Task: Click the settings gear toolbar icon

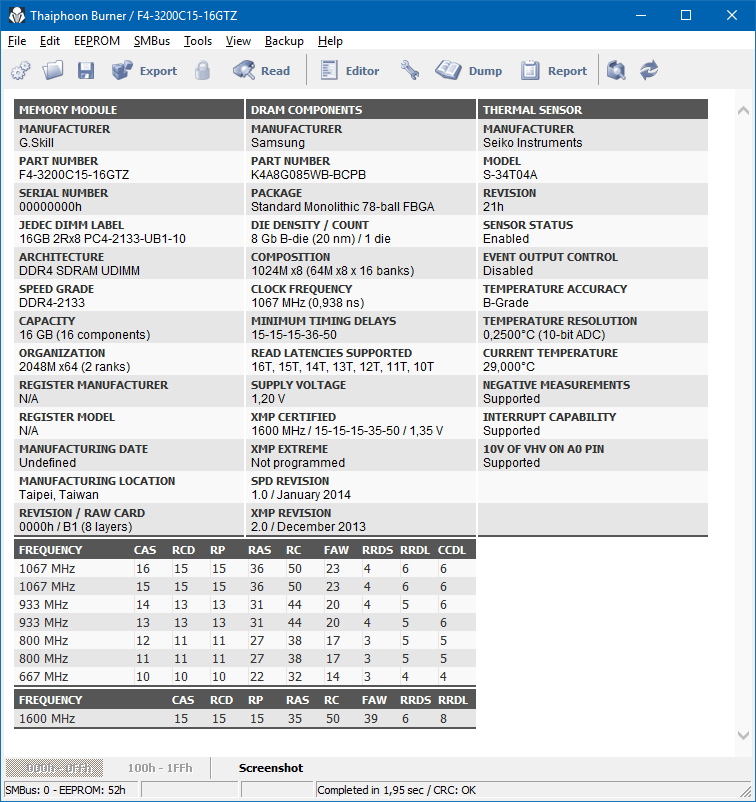Action: point(21,71)
